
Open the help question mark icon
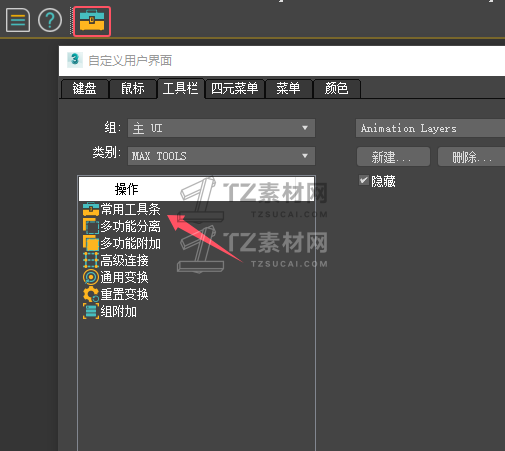click(50, 20)
